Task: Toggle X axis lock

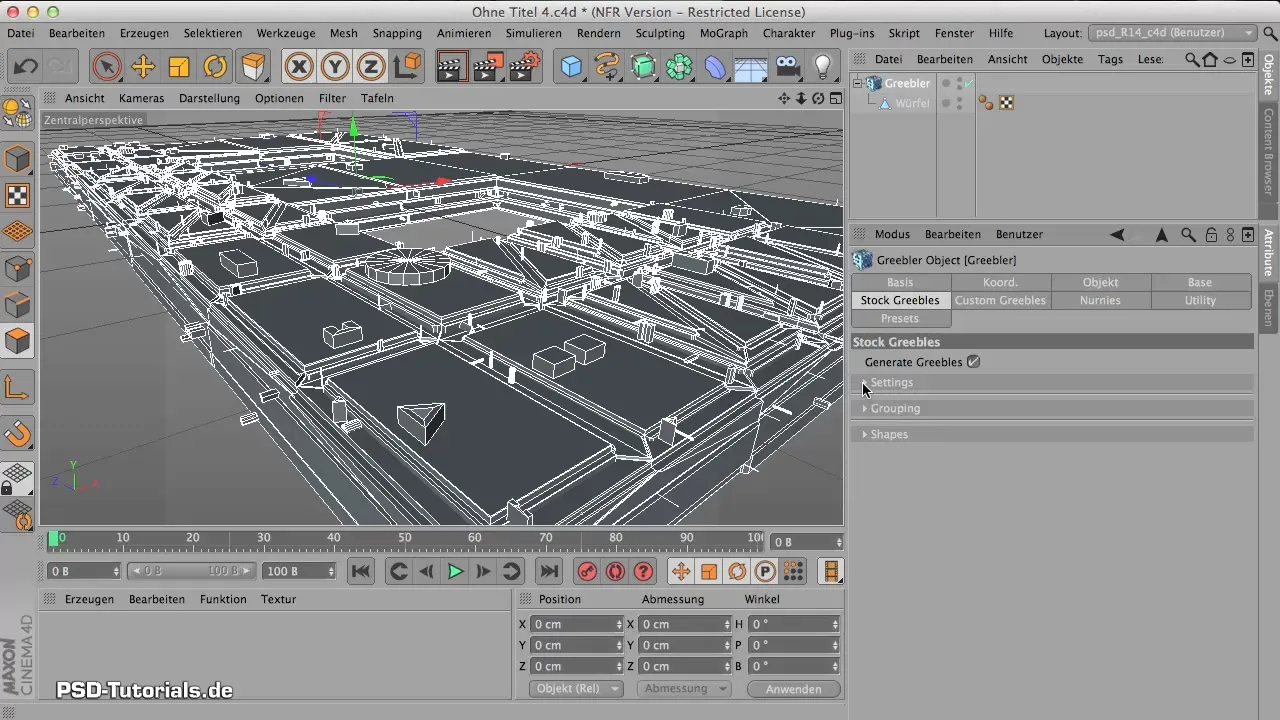Action: pyautogui.click(x=299, y=67)
